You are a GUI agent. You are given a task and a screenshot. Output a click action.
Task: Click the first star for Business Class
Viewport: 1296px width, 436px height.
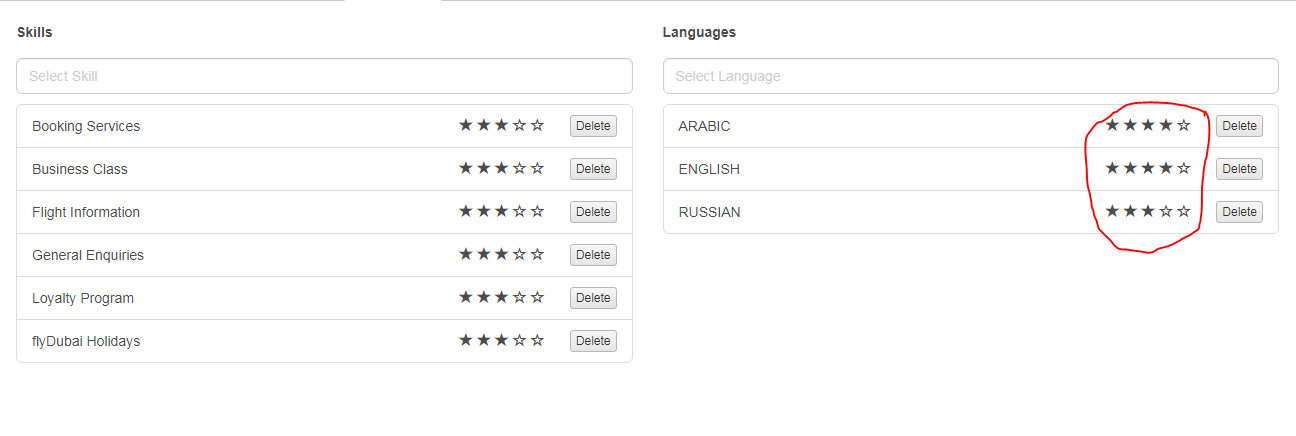coord(466,169)
